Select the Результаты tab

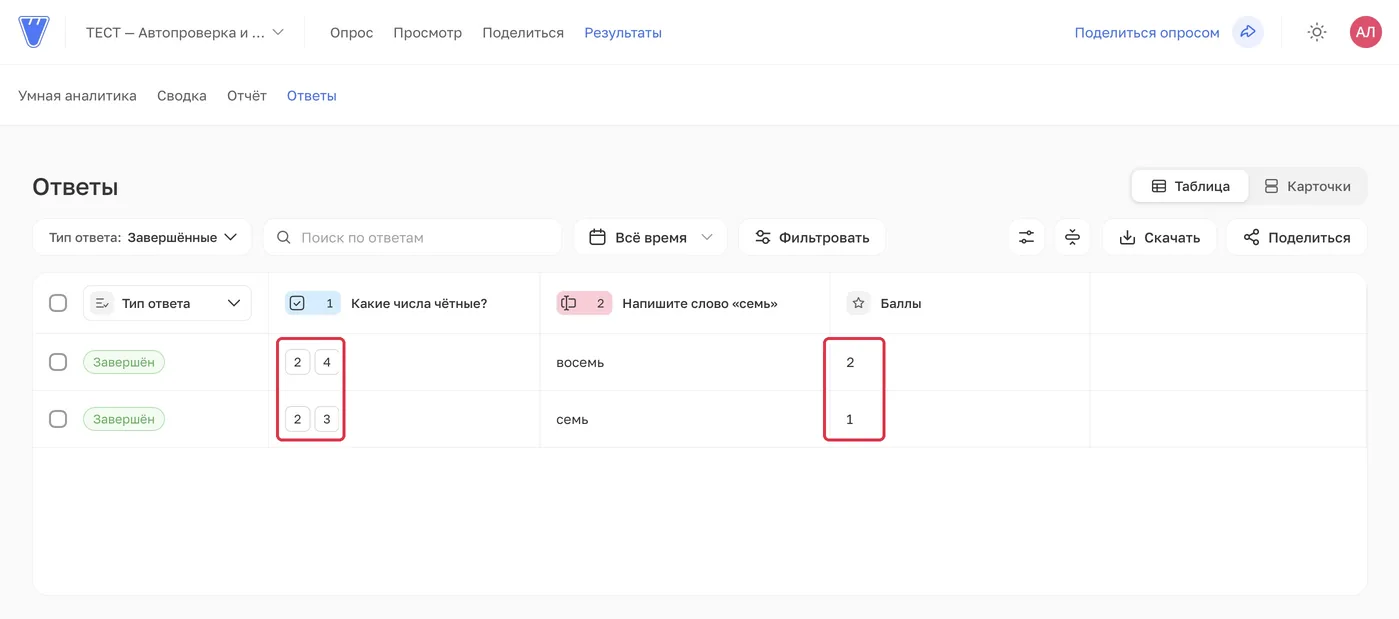click(x=623, y=32)
